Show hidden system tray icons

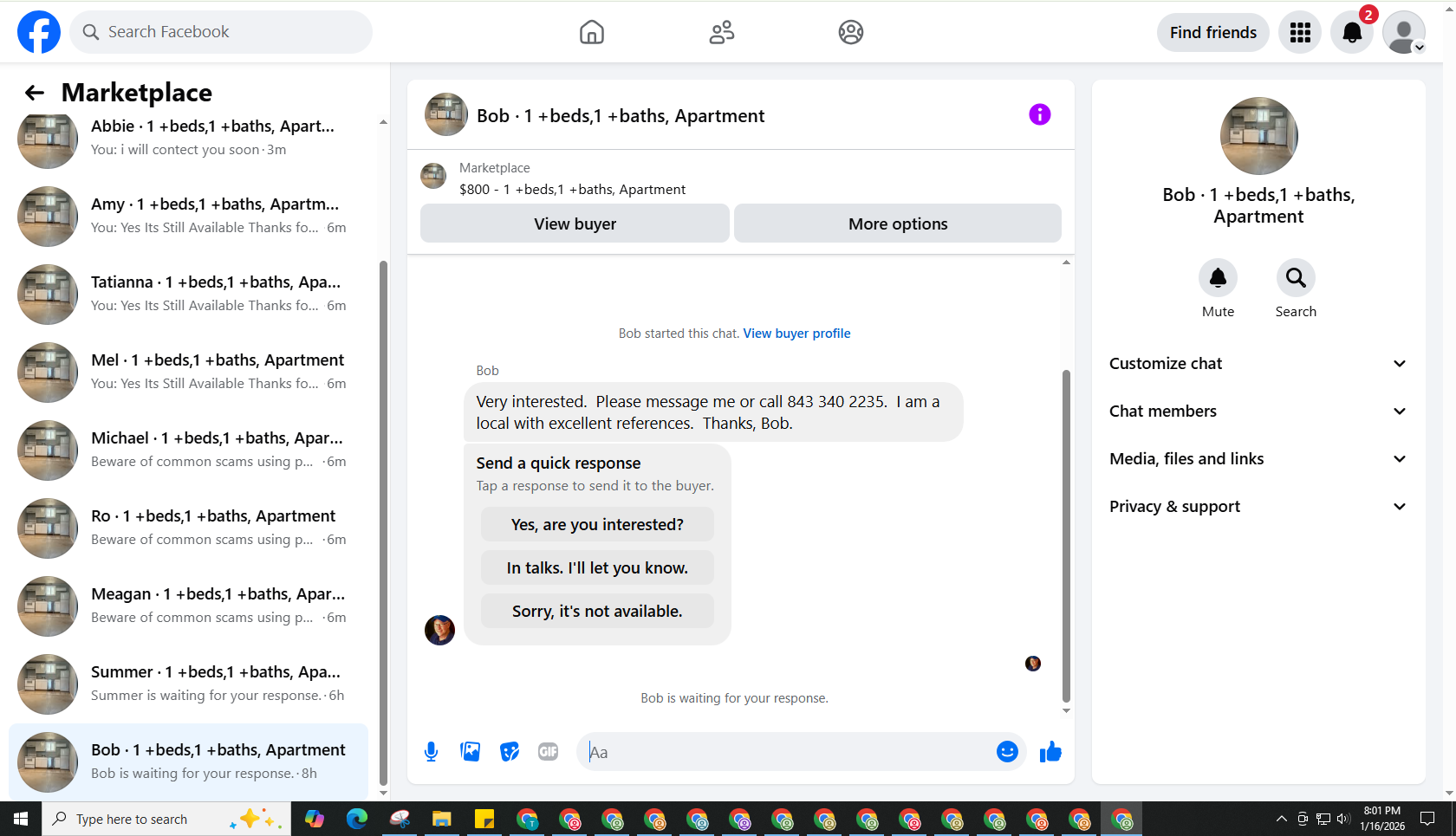1281,819
